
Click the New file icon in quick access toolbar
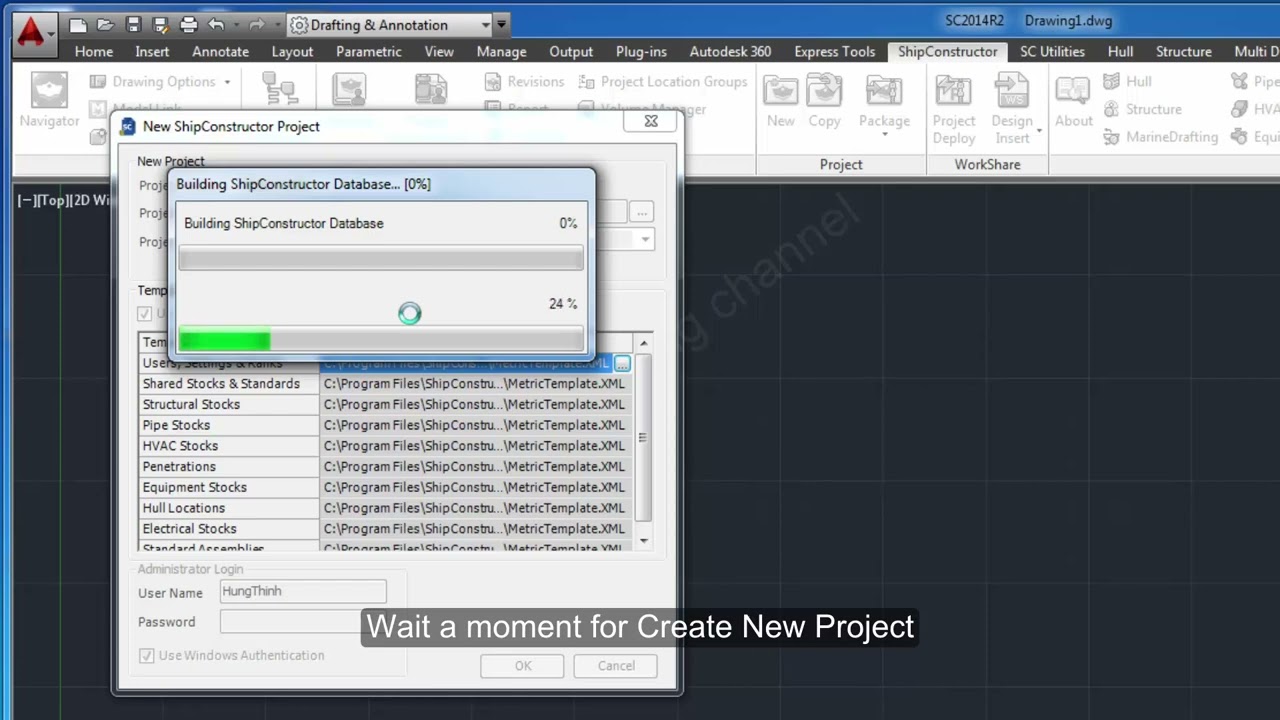point(79,24)
